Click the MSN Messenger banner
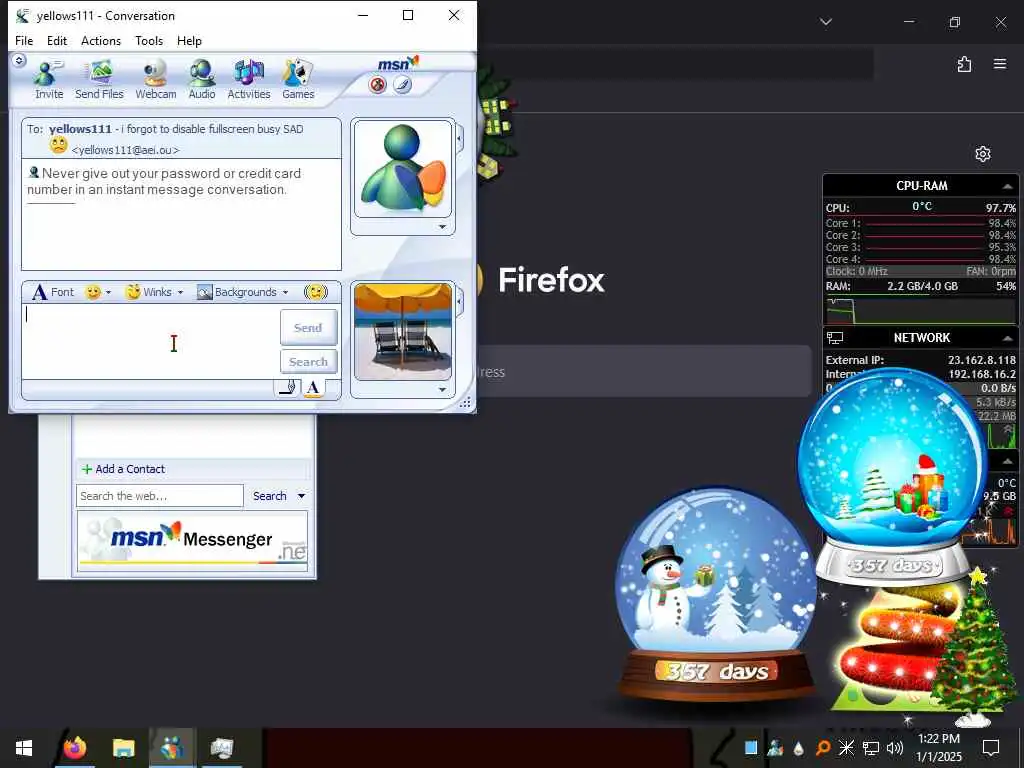 point(192,539)
